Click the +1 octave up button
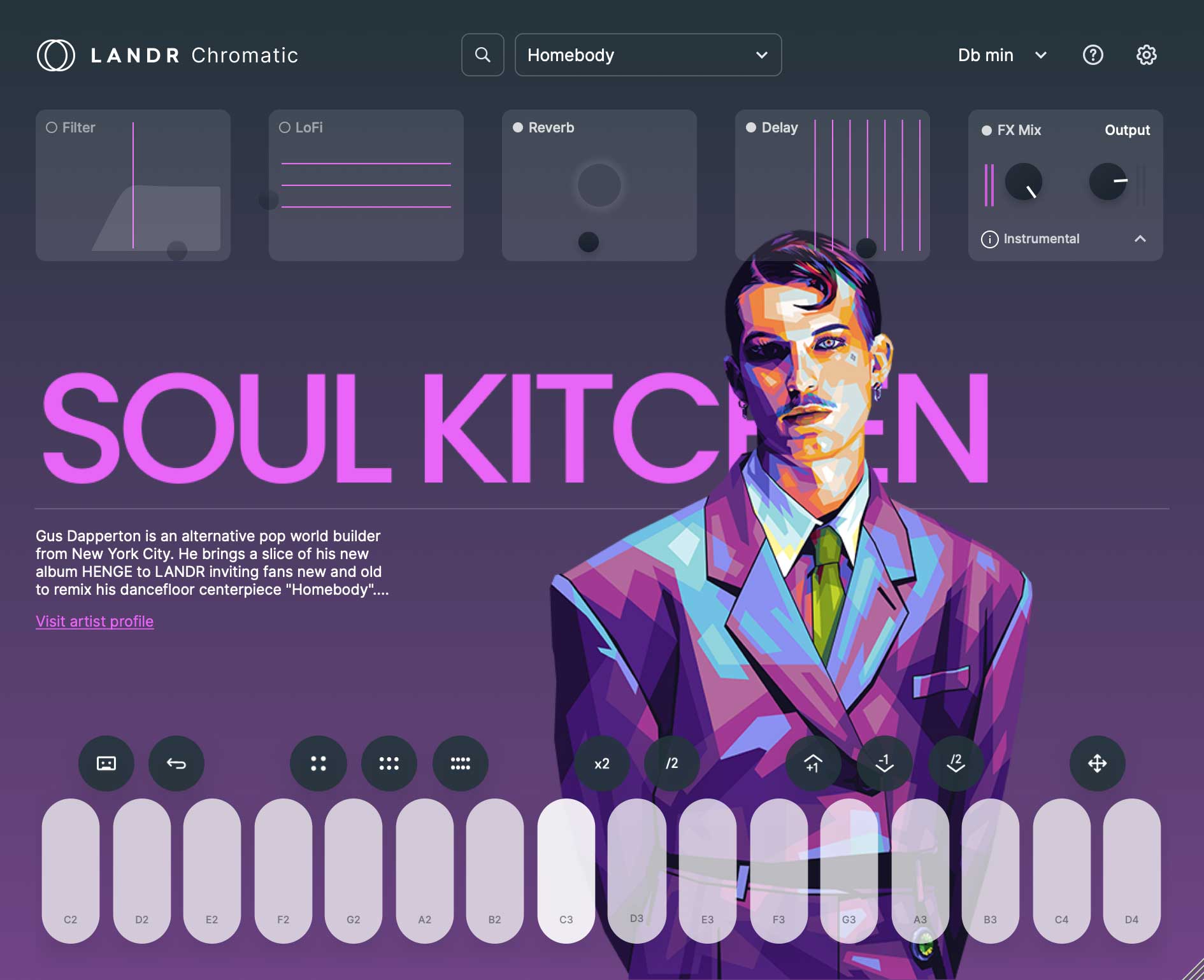This screenshot has width=1204, height=980. coord(813,763)
